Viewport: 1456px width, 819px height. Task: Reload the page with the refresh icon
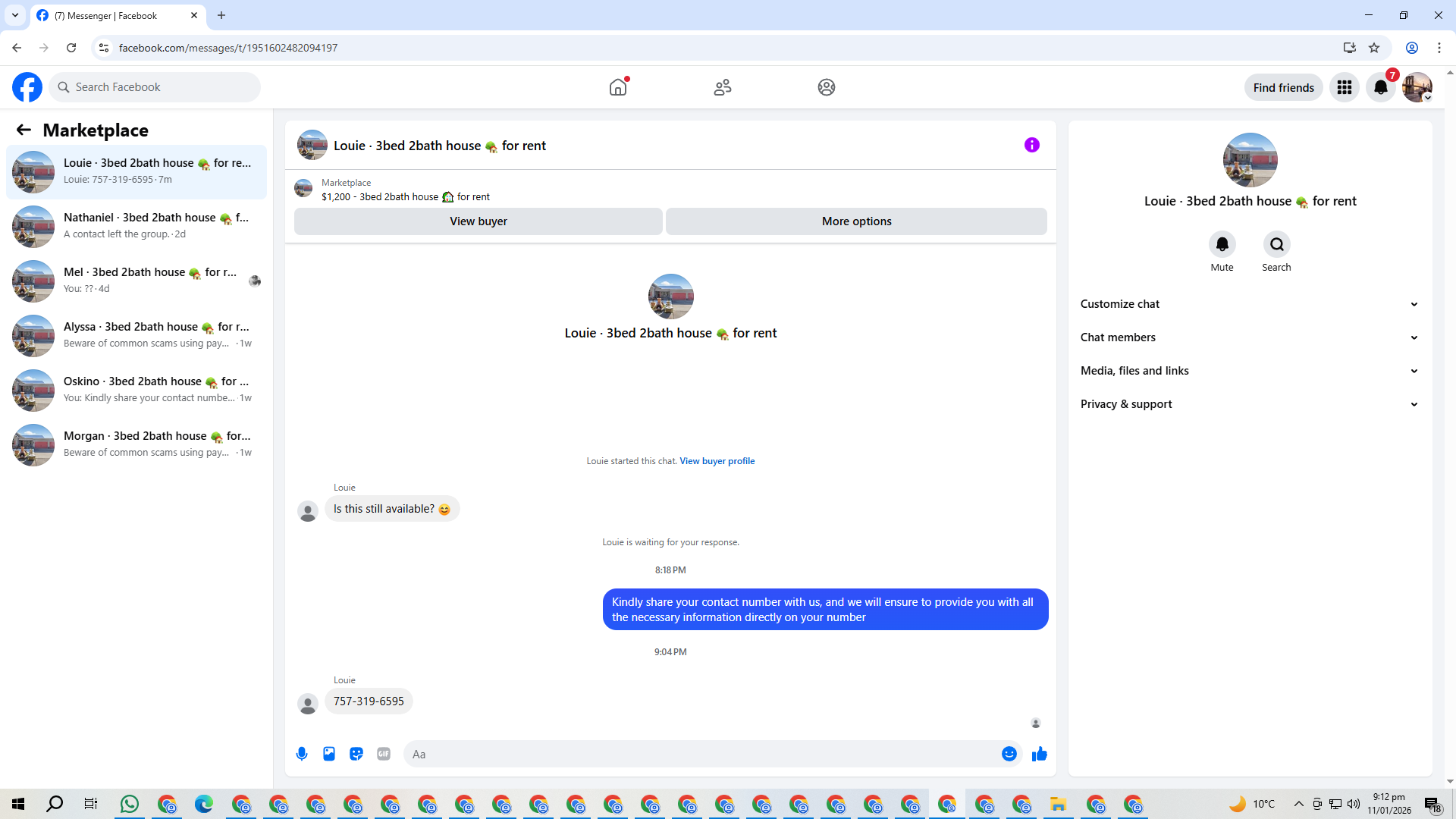71,48
